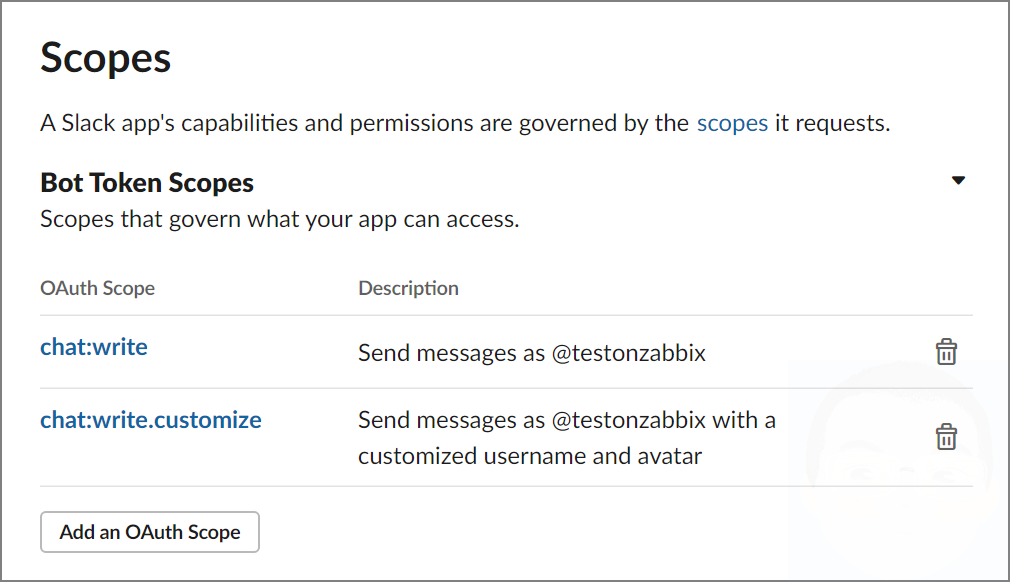The width and height of the screenshot is (1010, 582).
Task: Click the words 'it requests.' after the scopes link
Action: (832, 123)
